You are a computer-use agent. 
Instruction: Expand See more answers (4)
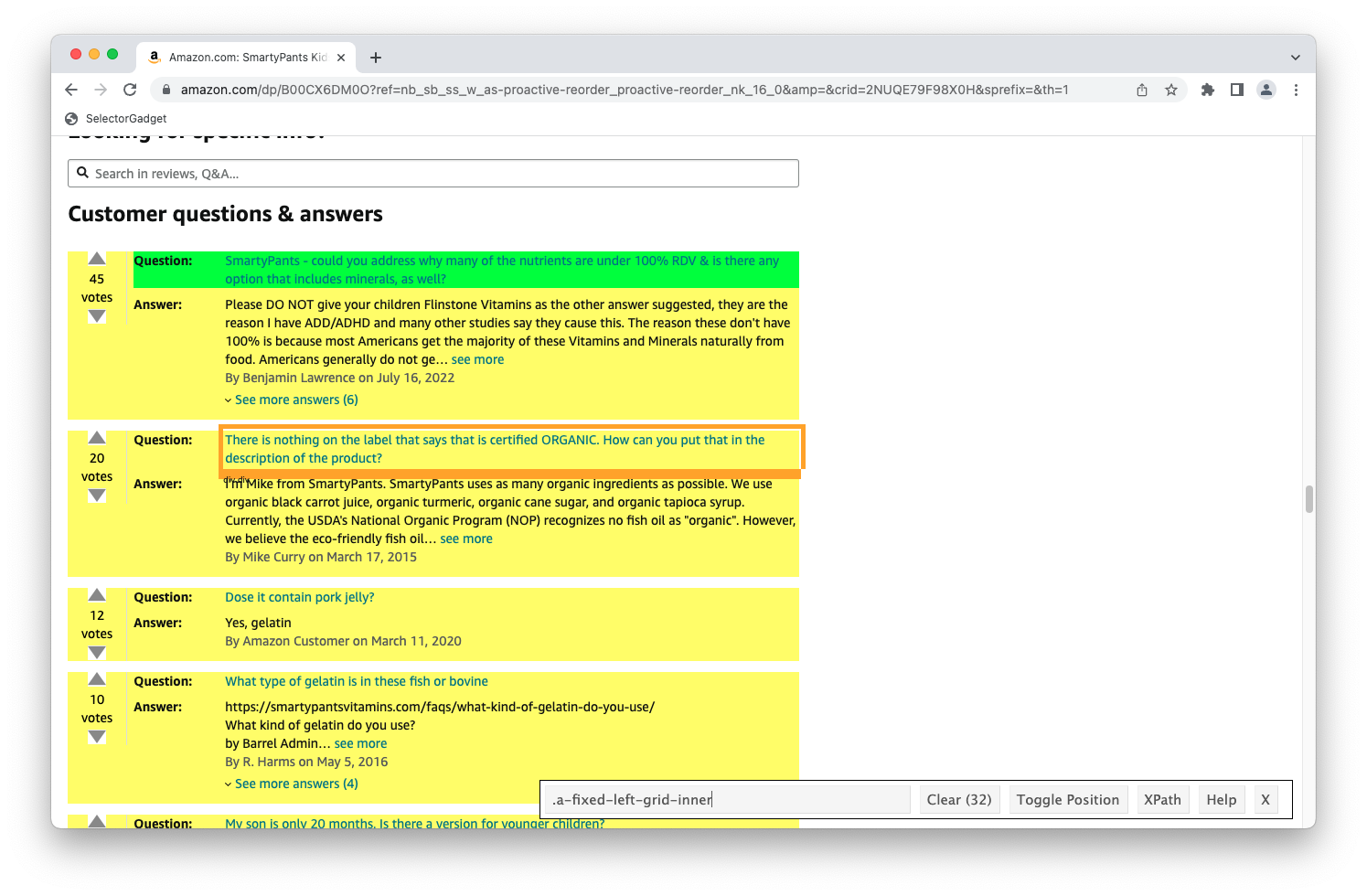coord(295,784)
